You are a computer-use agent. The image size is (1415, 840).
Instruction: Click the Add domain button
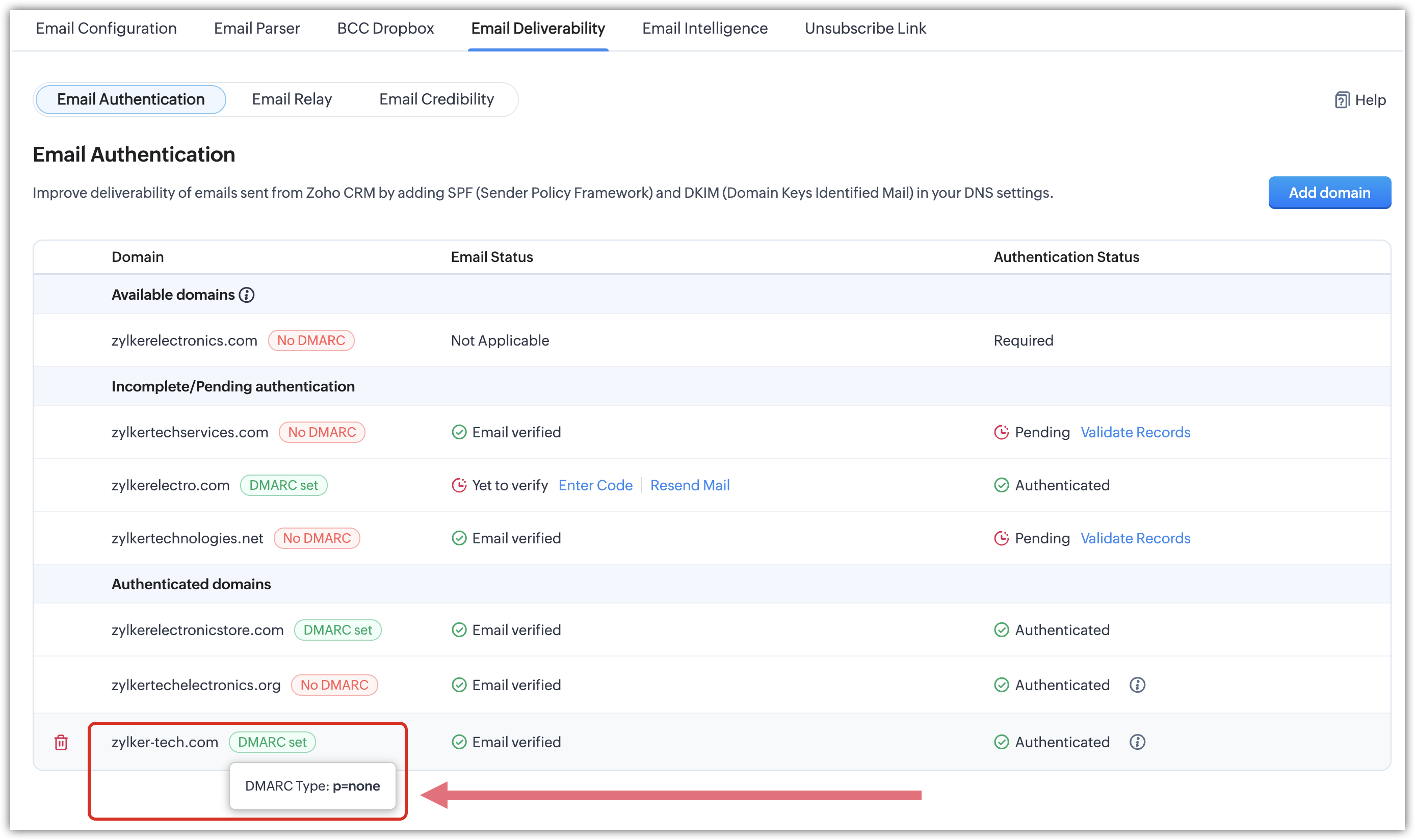pos(1329,193)
